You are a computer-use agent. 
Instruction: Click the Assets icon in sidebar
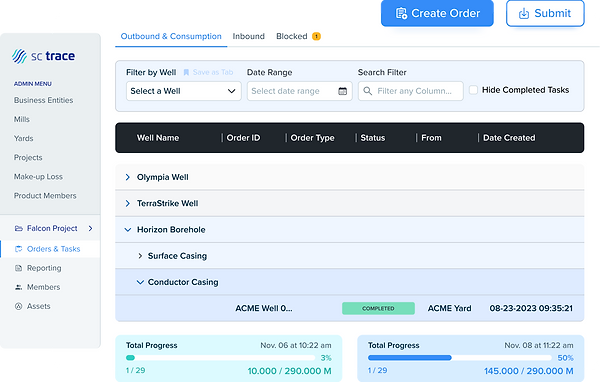tap(18, 306)
